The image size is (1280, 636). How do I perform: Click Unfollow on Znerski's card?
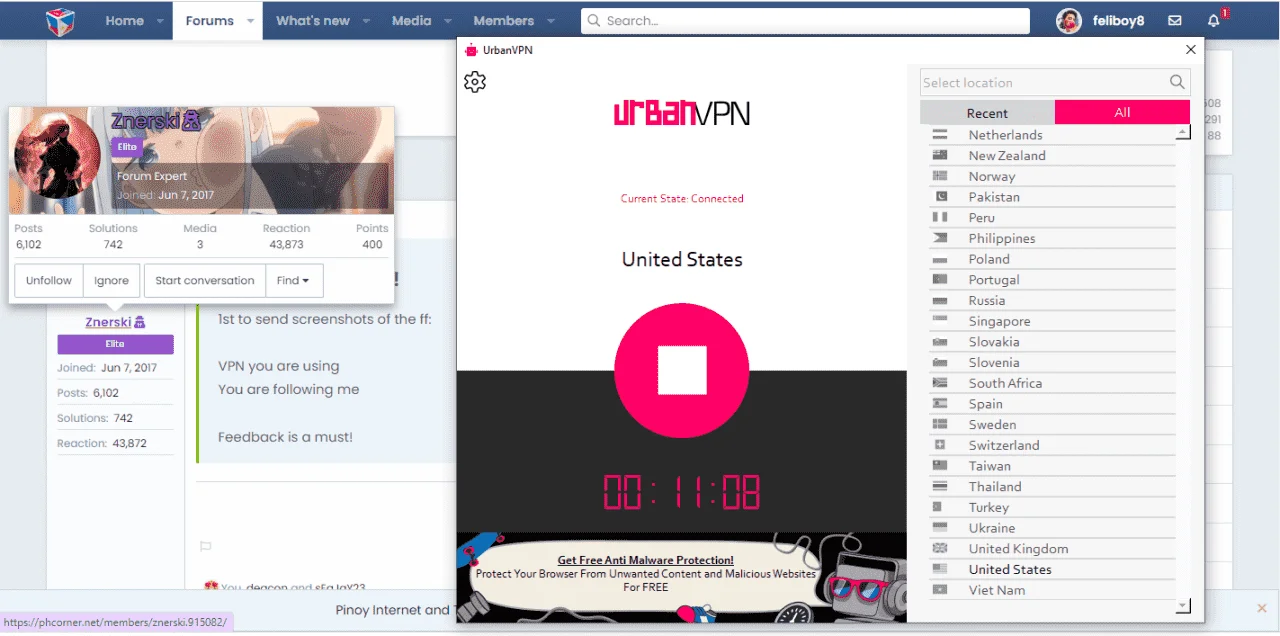tap(49, 281)
